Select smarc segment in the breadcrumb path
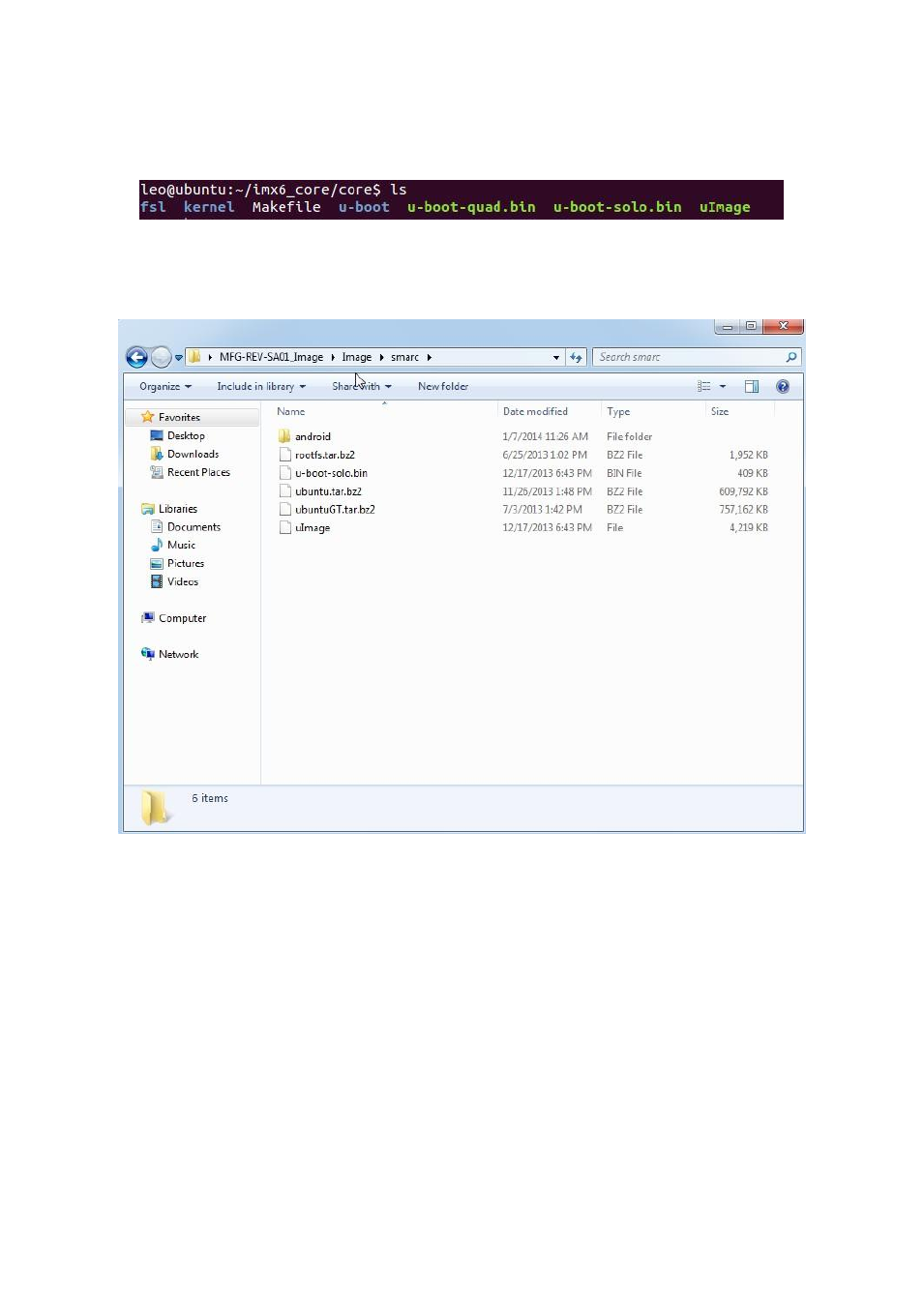This screenshot has width=924, height=1306. (x=404, y=357)
